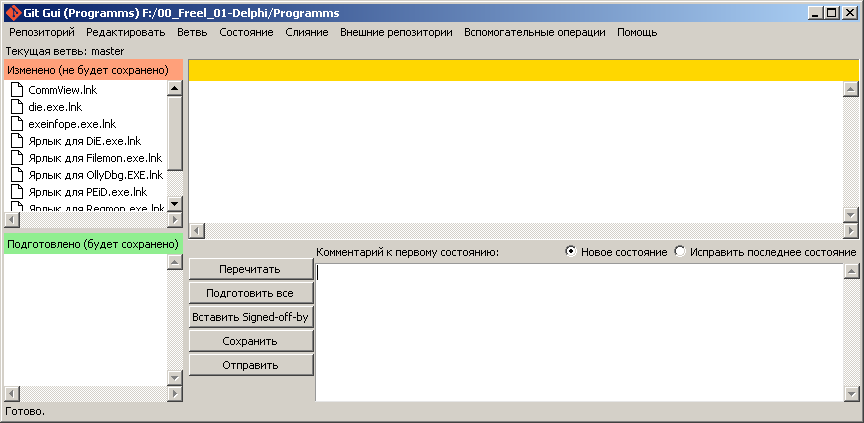Click down arrow of staged files scrollbar
The width and height of the screenshot is (864, 423).
coord(175,378)
